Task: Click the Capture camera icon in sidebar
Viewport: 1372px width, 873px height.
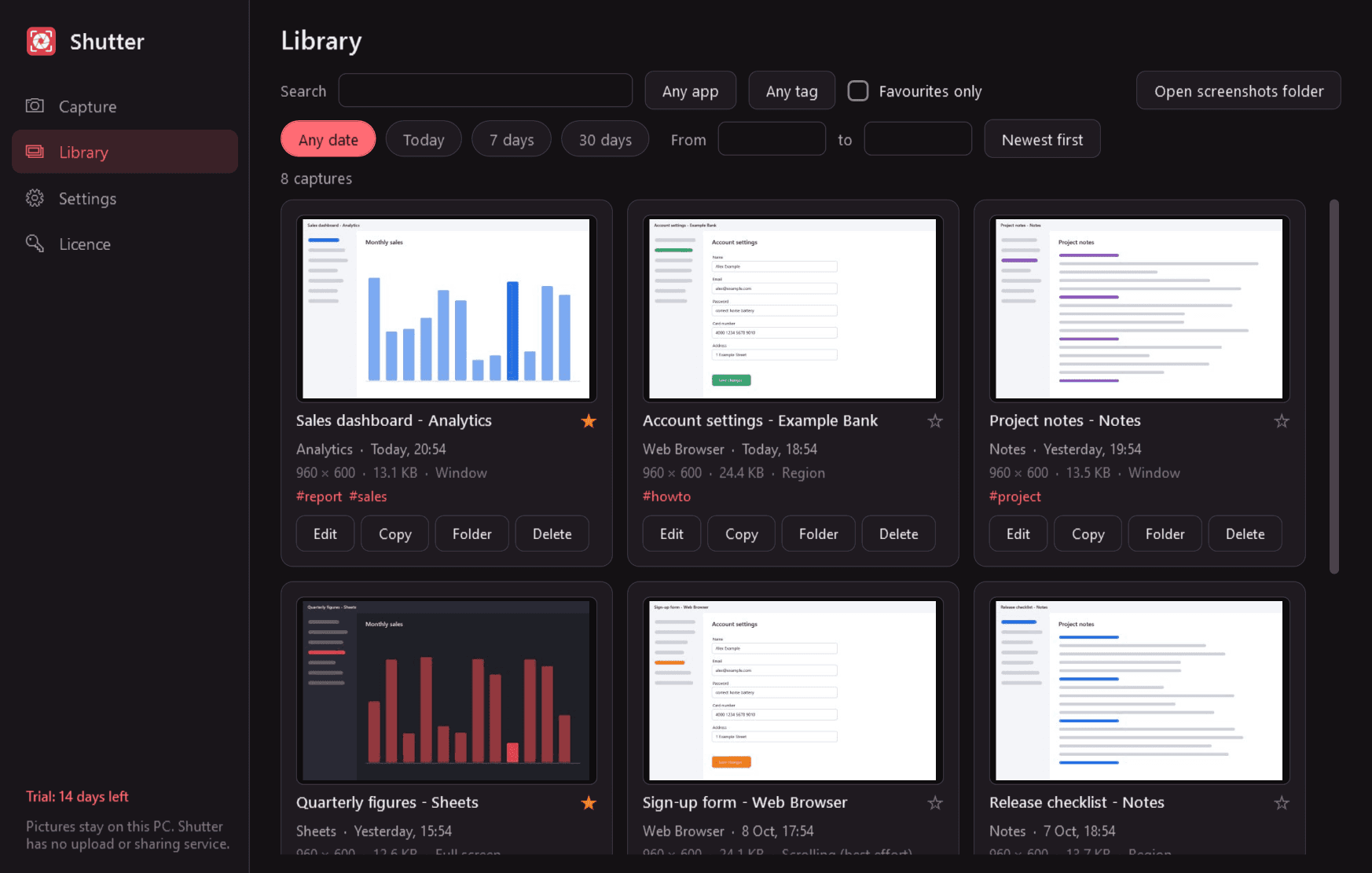Action: click(35, 106)
